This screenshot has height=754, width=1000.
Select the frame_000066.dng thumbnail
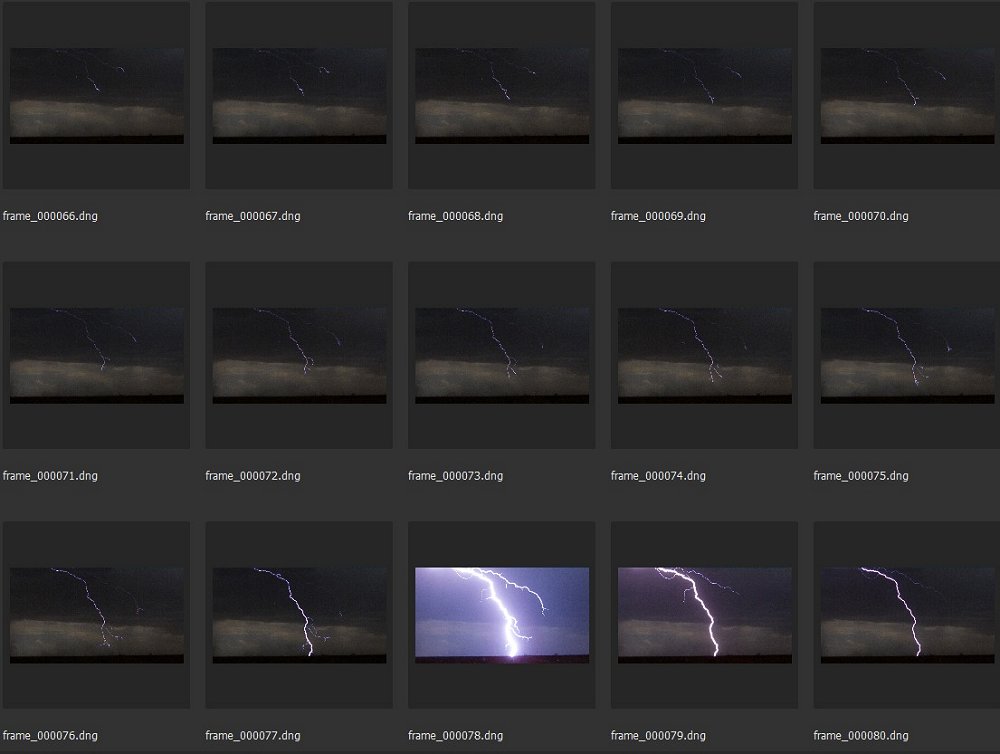click(97, 96)
